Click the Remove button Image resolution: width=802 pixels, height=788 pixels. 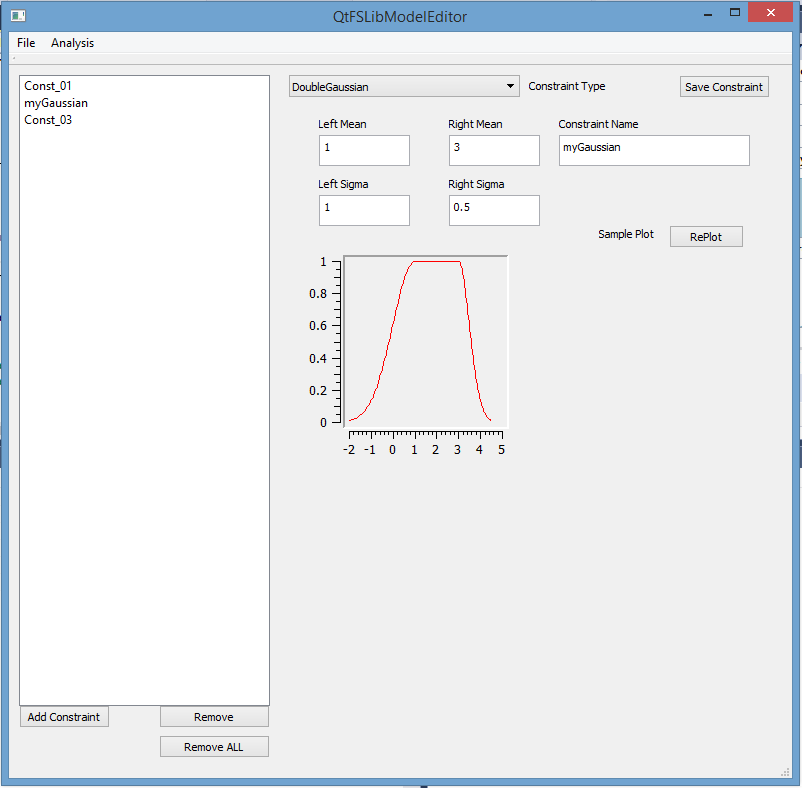click(x=214, y=717)
